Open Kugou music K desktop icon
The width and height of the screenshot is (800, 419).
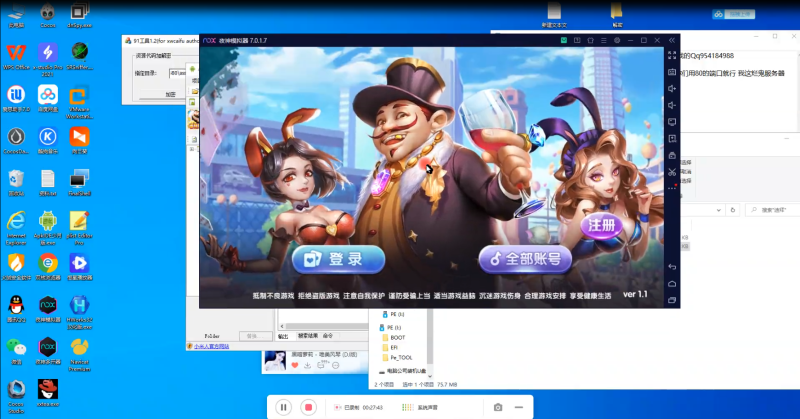coord(48,140)
